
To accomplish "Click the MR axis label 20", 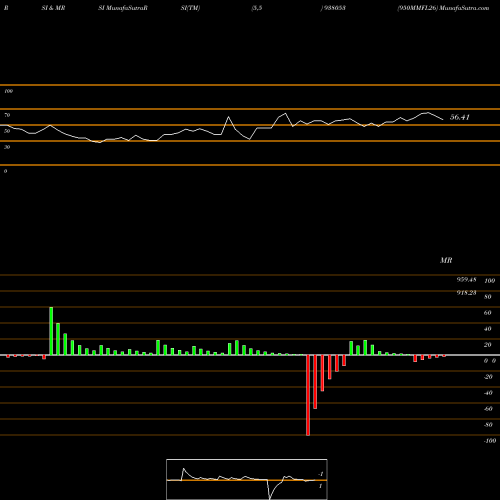I will 488,345.
